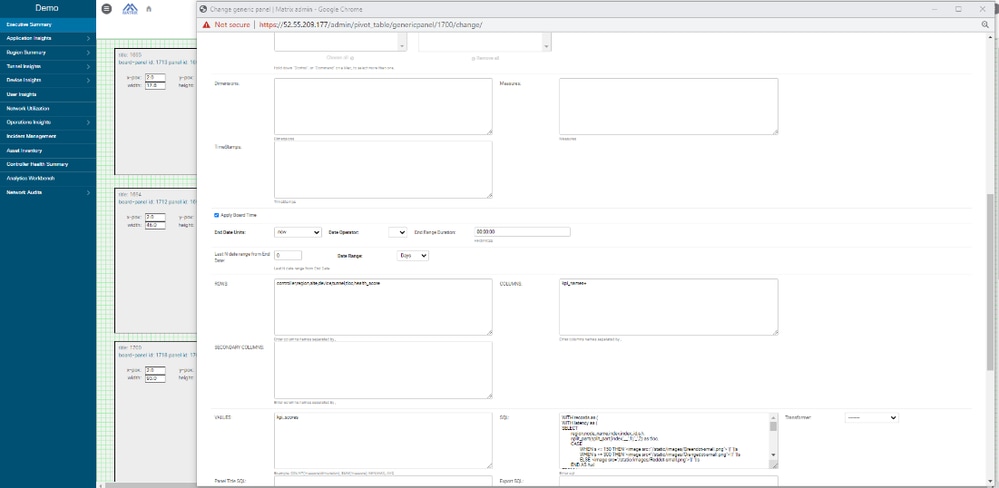This screenshot has width=999, height=488.
Task: Click the Remove all link
Action: pyautogui.click(x=485, y=58)
